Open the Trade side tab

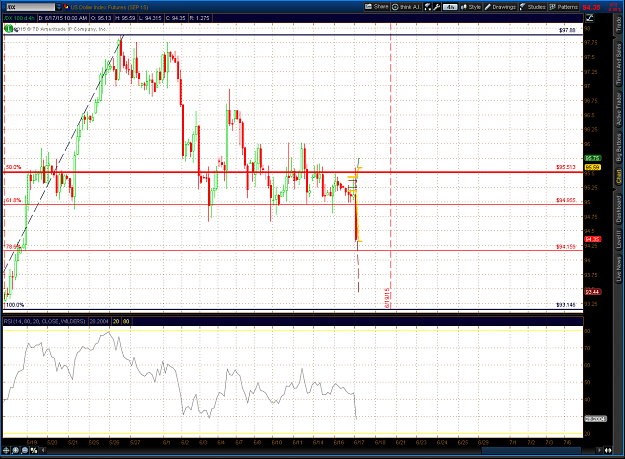[618, 25]
